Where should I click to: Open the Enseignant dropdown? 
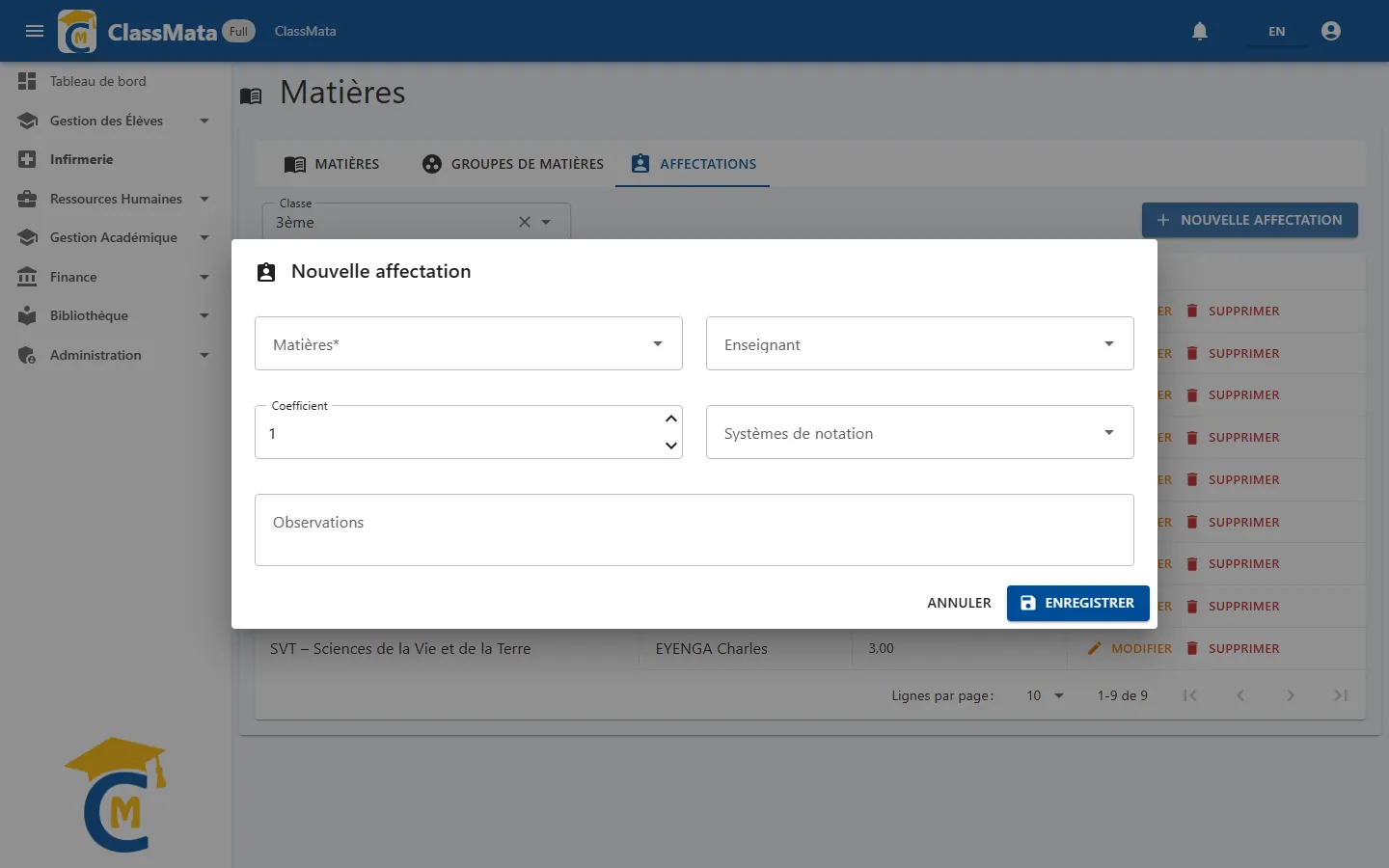[x=920, y=343]
